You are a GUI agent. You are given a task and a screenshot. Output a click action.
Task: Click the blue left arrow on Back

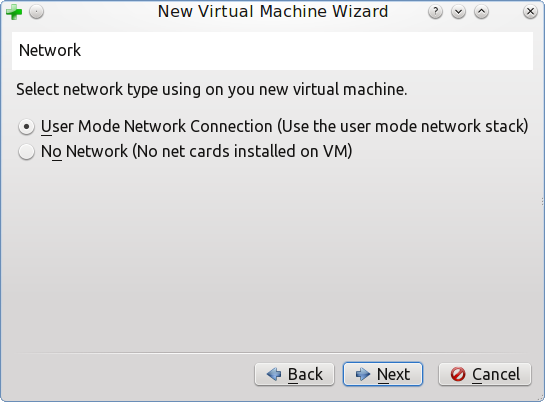click(274, 374)
